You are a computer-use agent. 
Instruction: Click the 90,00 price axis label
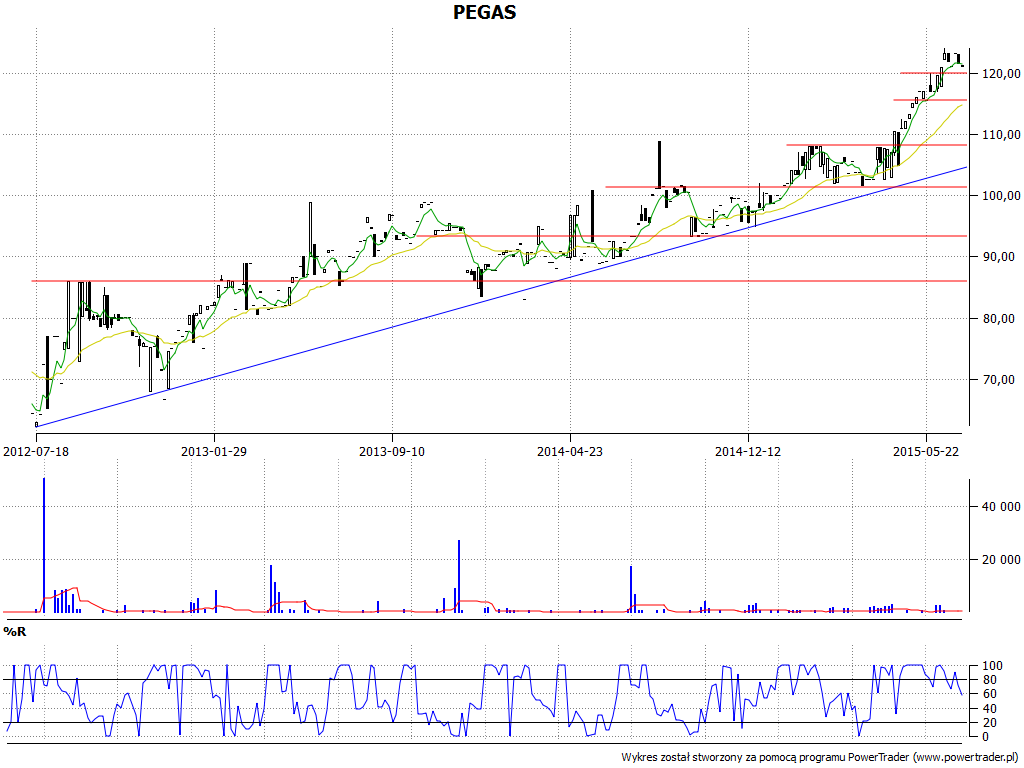point(1001,257)
